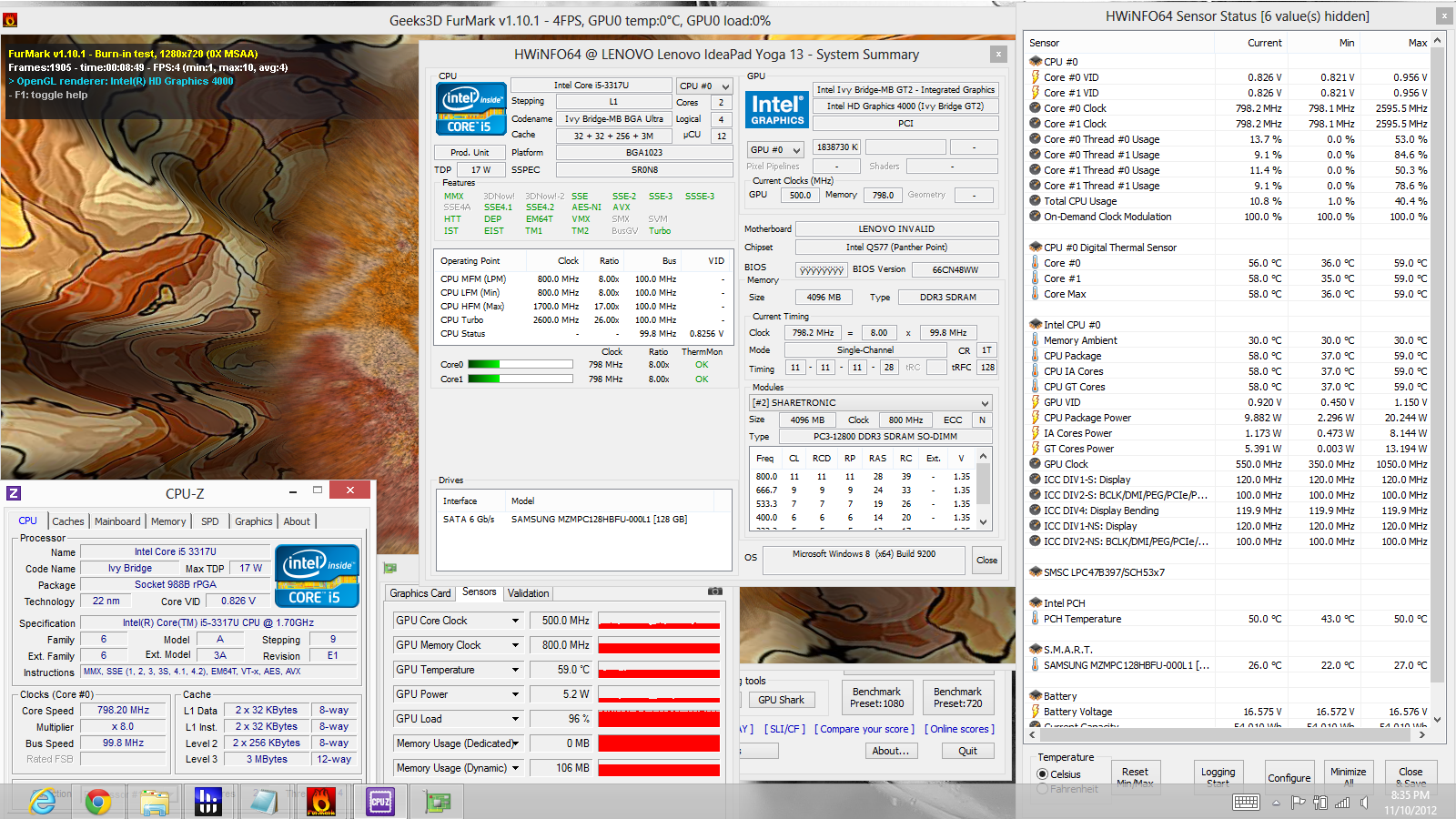This screenshot has width=1456, height=819.
Task: Click the GPU Load red sensor graph
Action: pos(659,719)
